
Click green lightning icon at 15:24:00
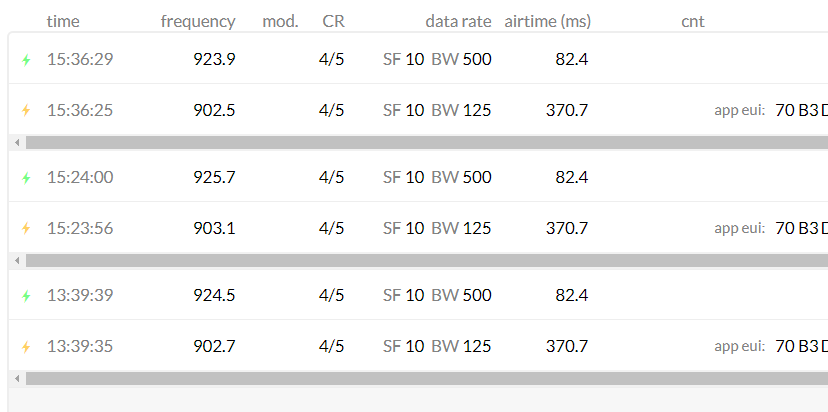(26, 178)
